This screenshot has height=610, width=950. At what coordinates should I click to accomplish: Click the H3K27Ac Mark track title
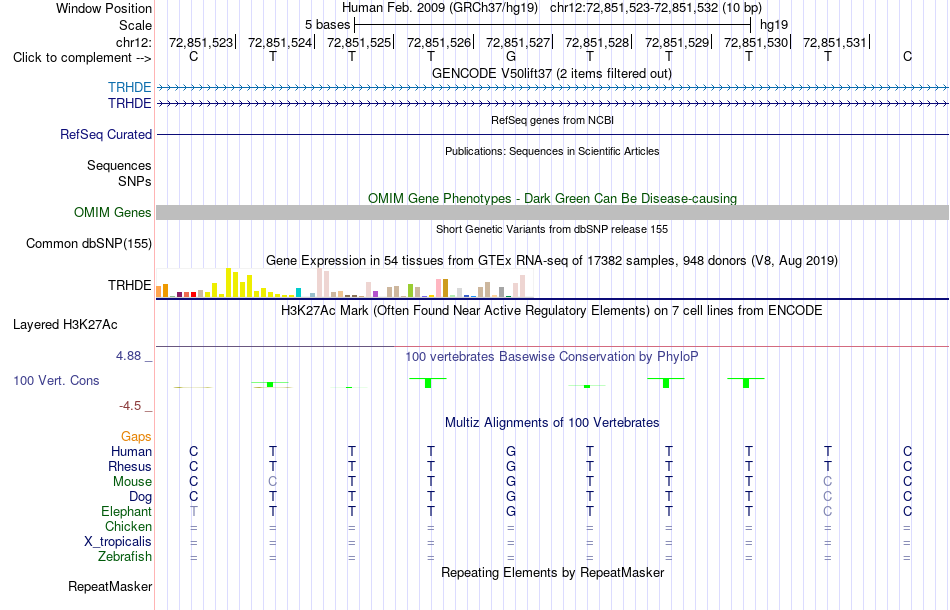coord(552,311)
